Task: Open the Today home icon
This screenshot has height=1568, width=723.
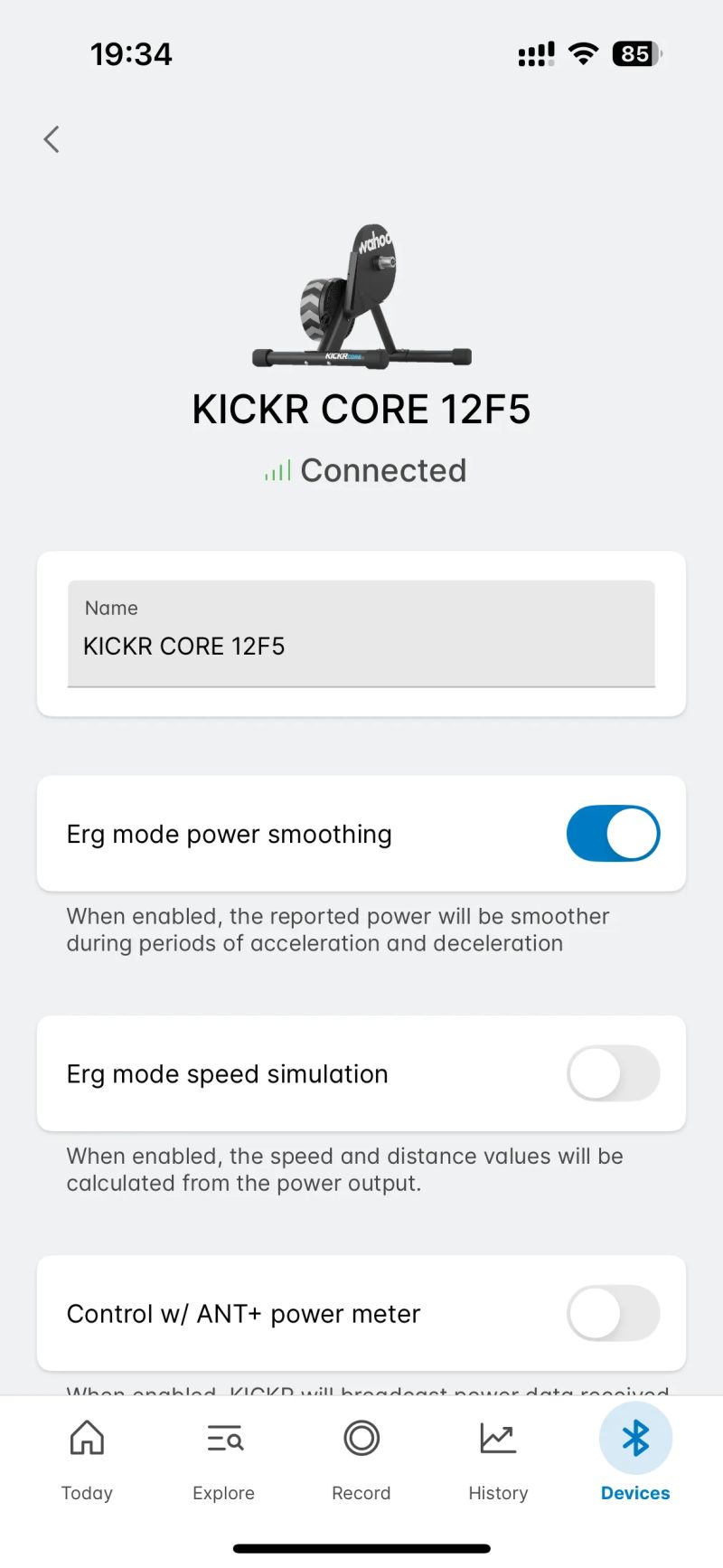Action: [x=87, y=1437]
